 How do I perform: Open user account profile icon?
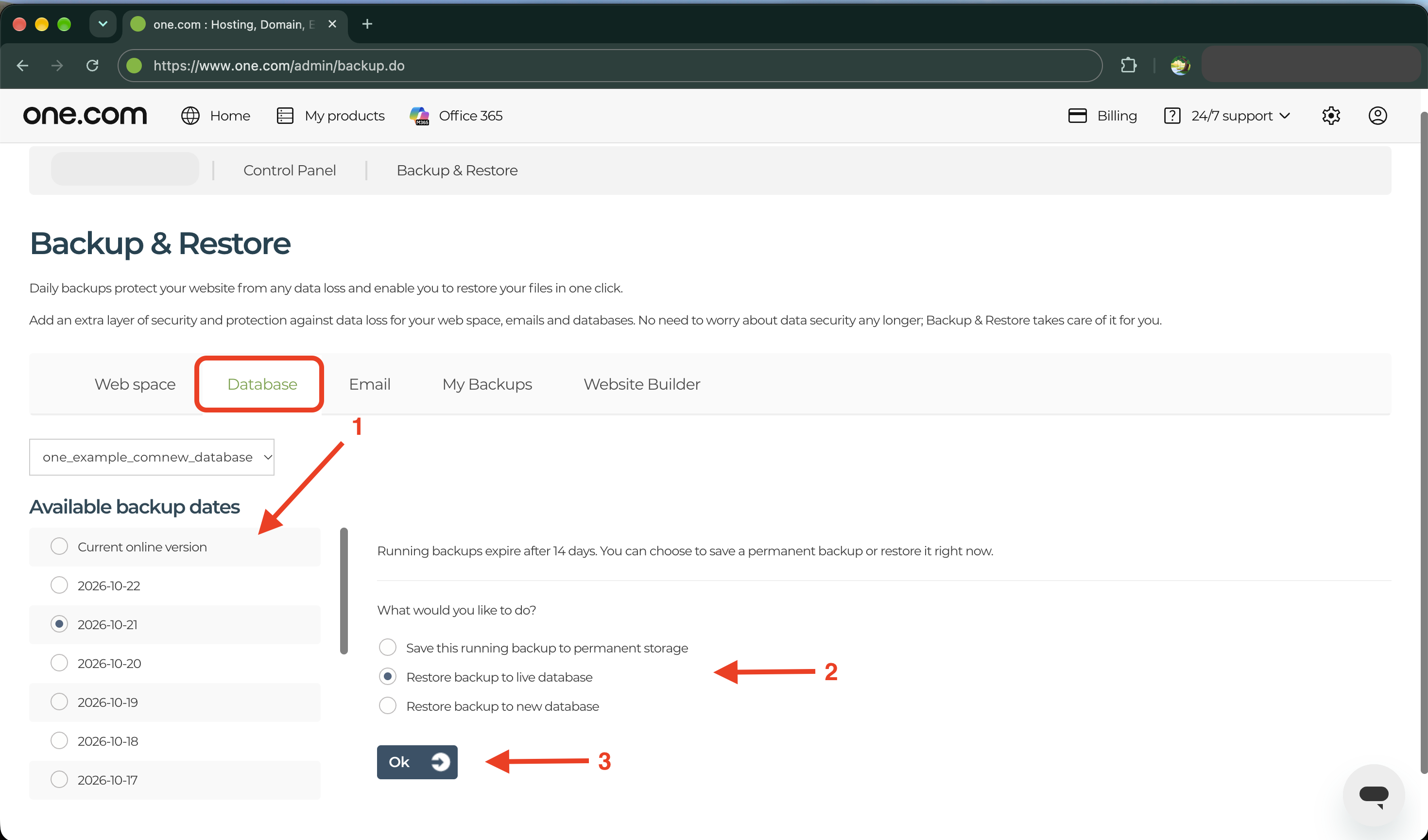[1377, 116]
